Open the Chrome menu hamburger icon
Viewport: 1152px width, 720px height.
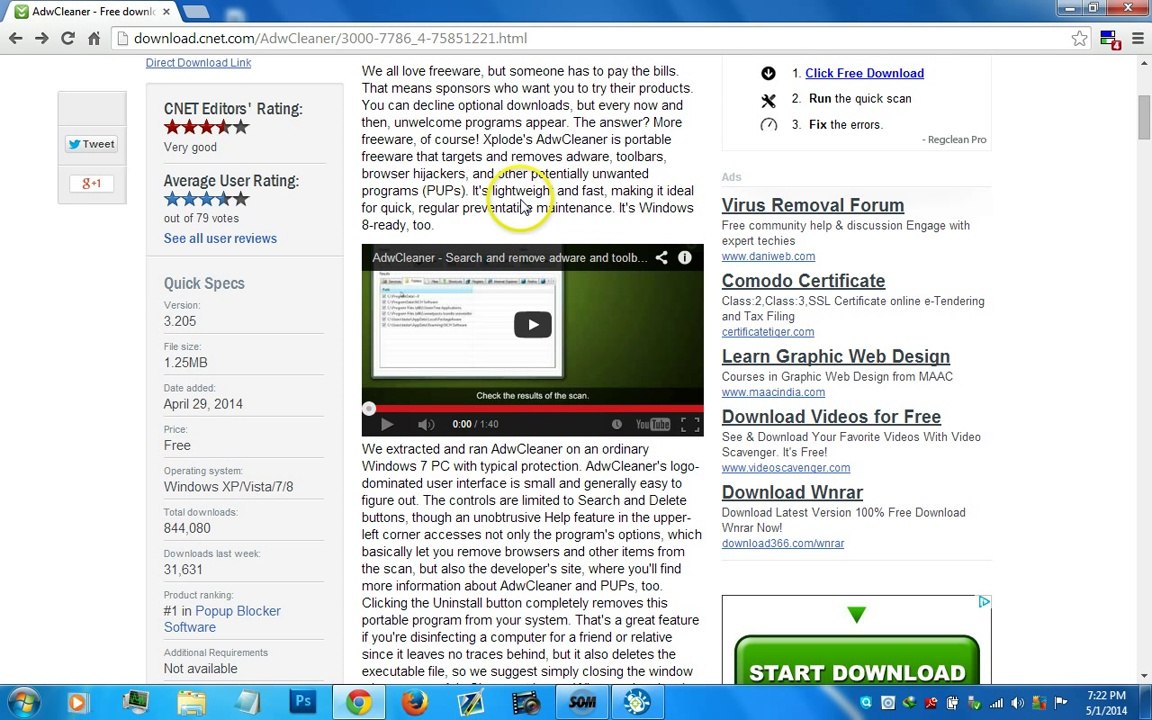(x=1137, y=38)
